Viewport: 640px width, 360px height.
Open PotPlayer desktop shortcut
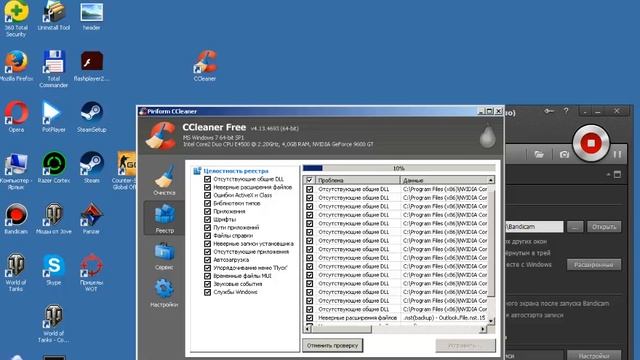pos(53,117)
